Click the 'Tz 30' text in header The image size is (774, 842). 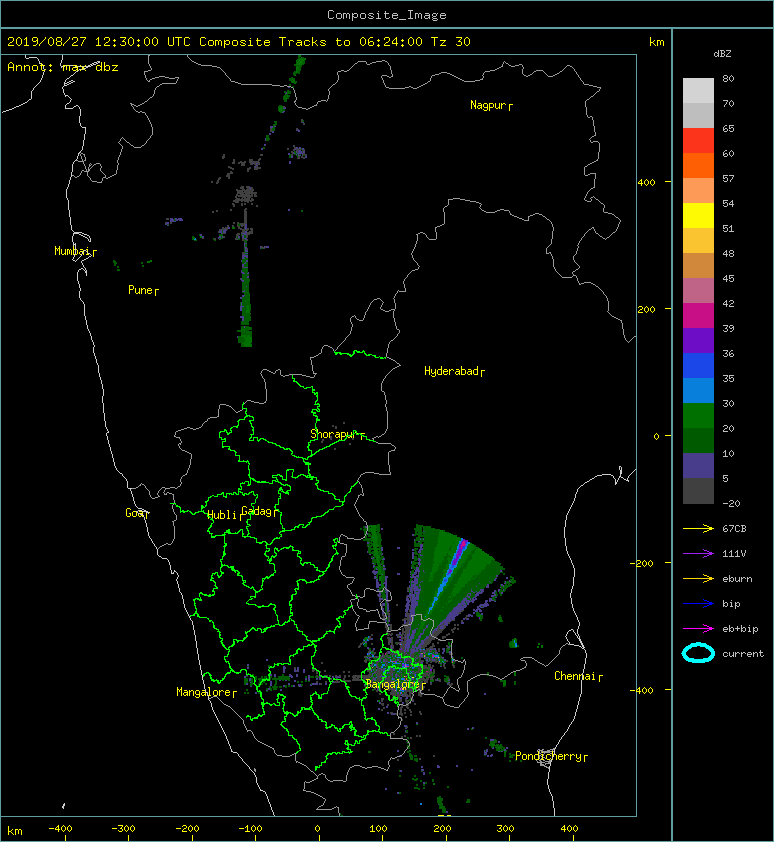click(x=451, y=42)
